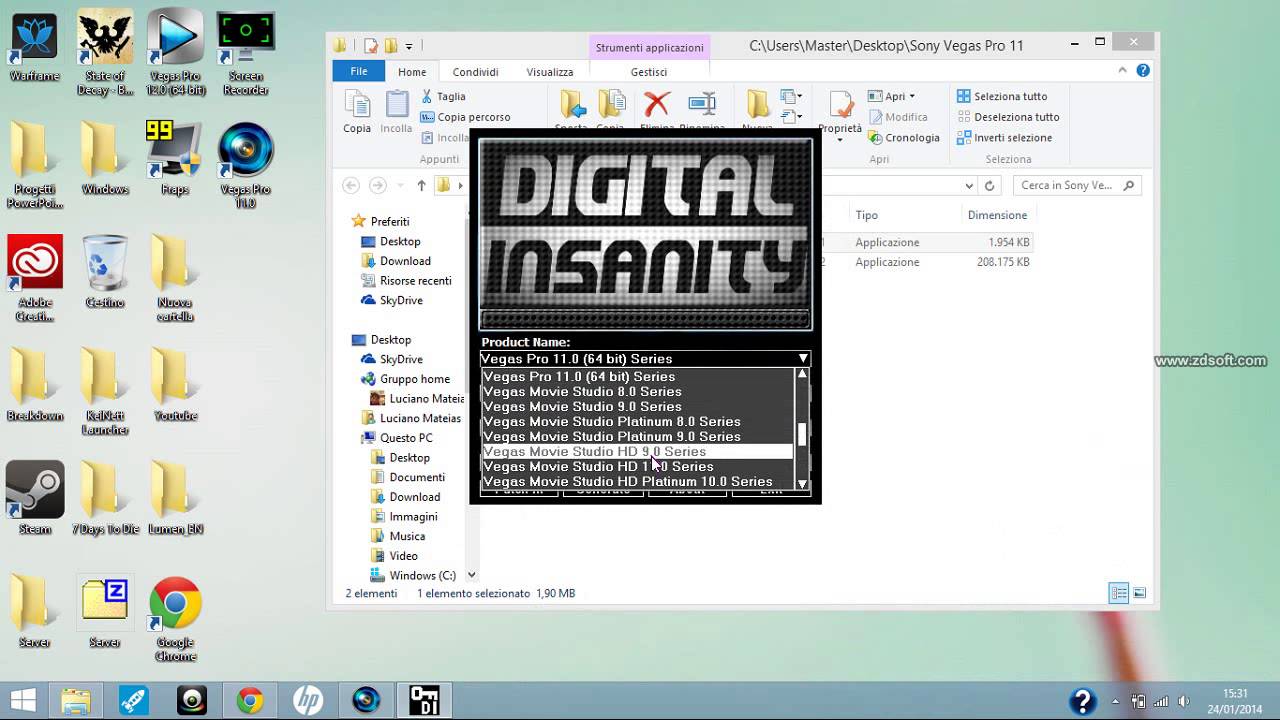Select the Steam desktop icon
This screenshot has width=1280, height=720.
tap(35, 497)
